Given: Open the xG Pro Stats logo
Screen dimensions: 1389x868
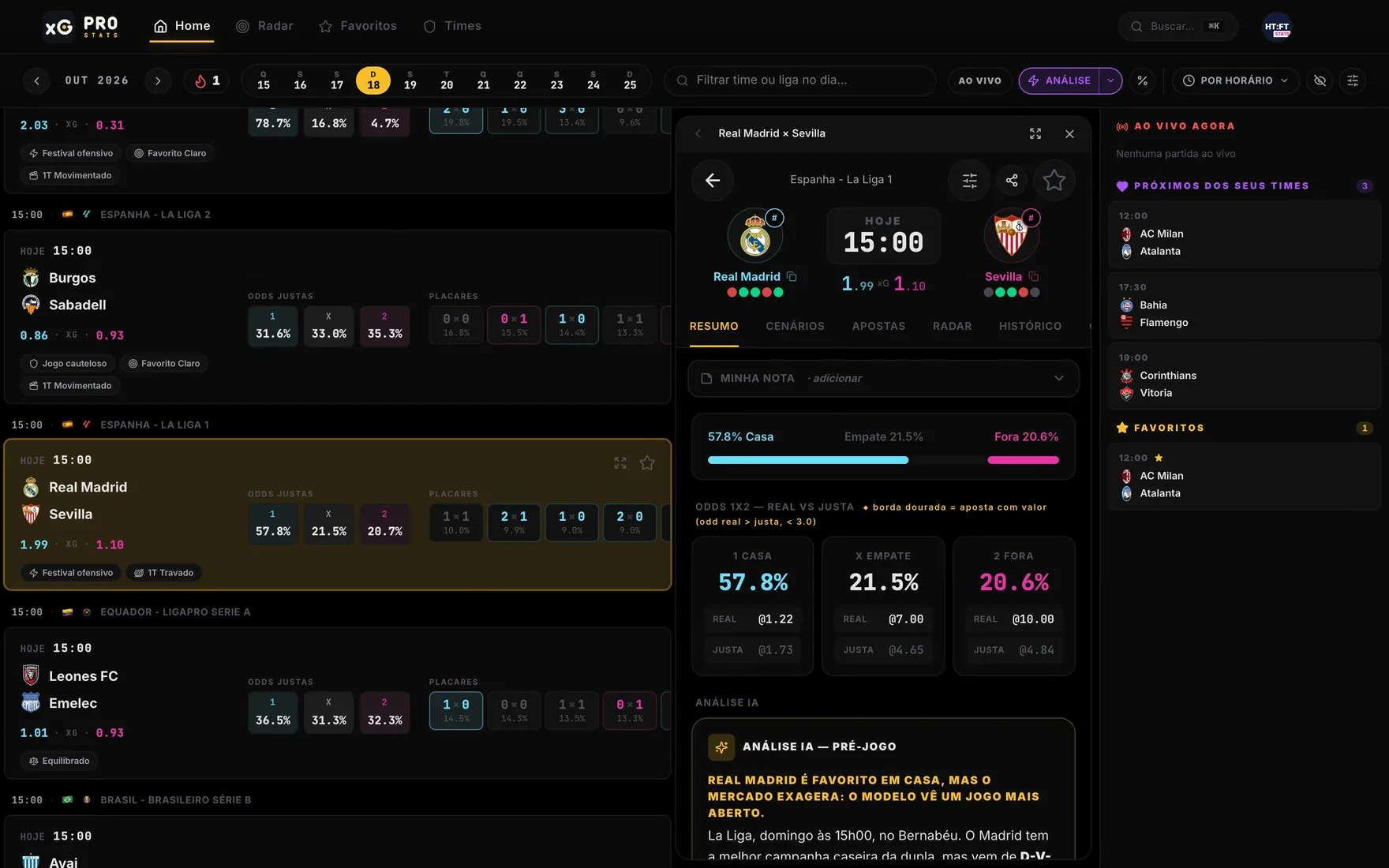Looking at the screenshot, I should click(81, 27).
